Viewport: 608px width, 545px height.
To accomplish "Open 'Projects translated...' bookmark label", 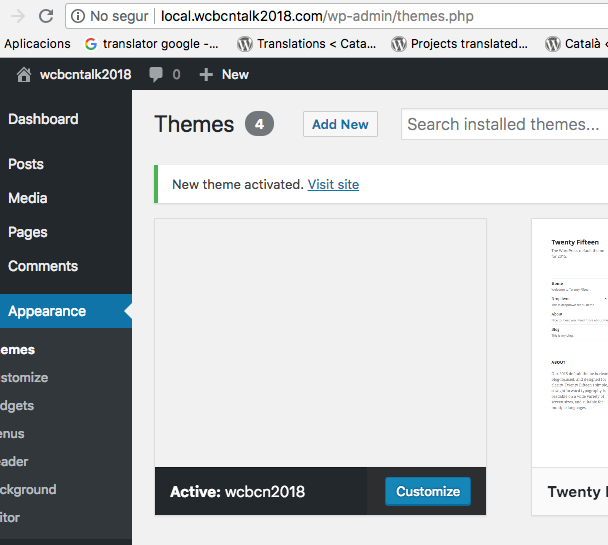I will tap(469, 44).
